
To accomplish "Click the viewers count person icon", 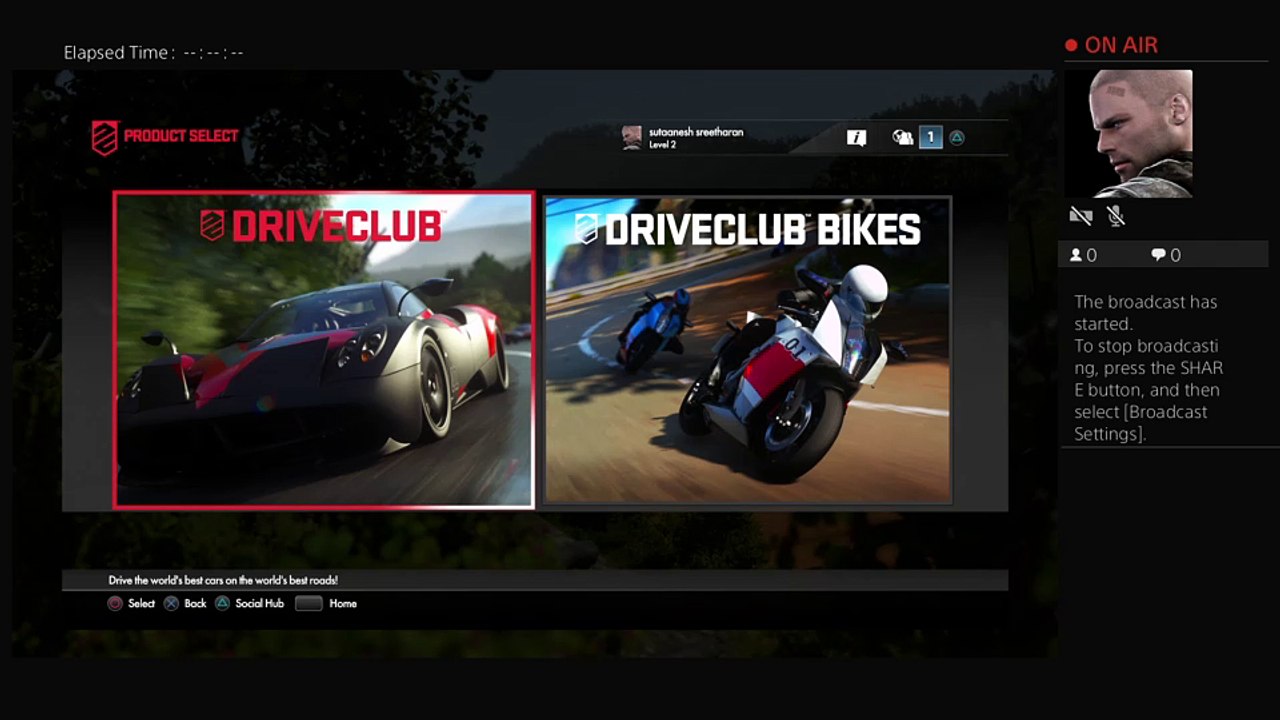I will point(1076,255).
